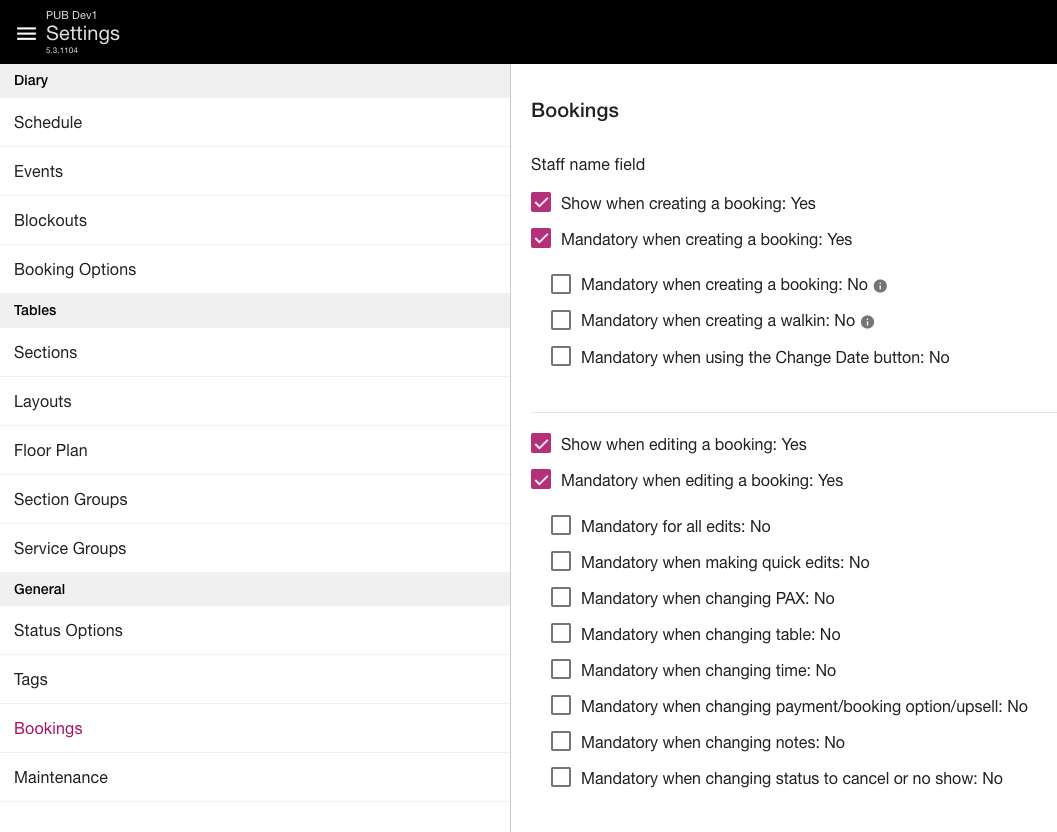Disable Show when editing a booking
The width and height of the screenshot is (1057, 832).
(541, 444)
